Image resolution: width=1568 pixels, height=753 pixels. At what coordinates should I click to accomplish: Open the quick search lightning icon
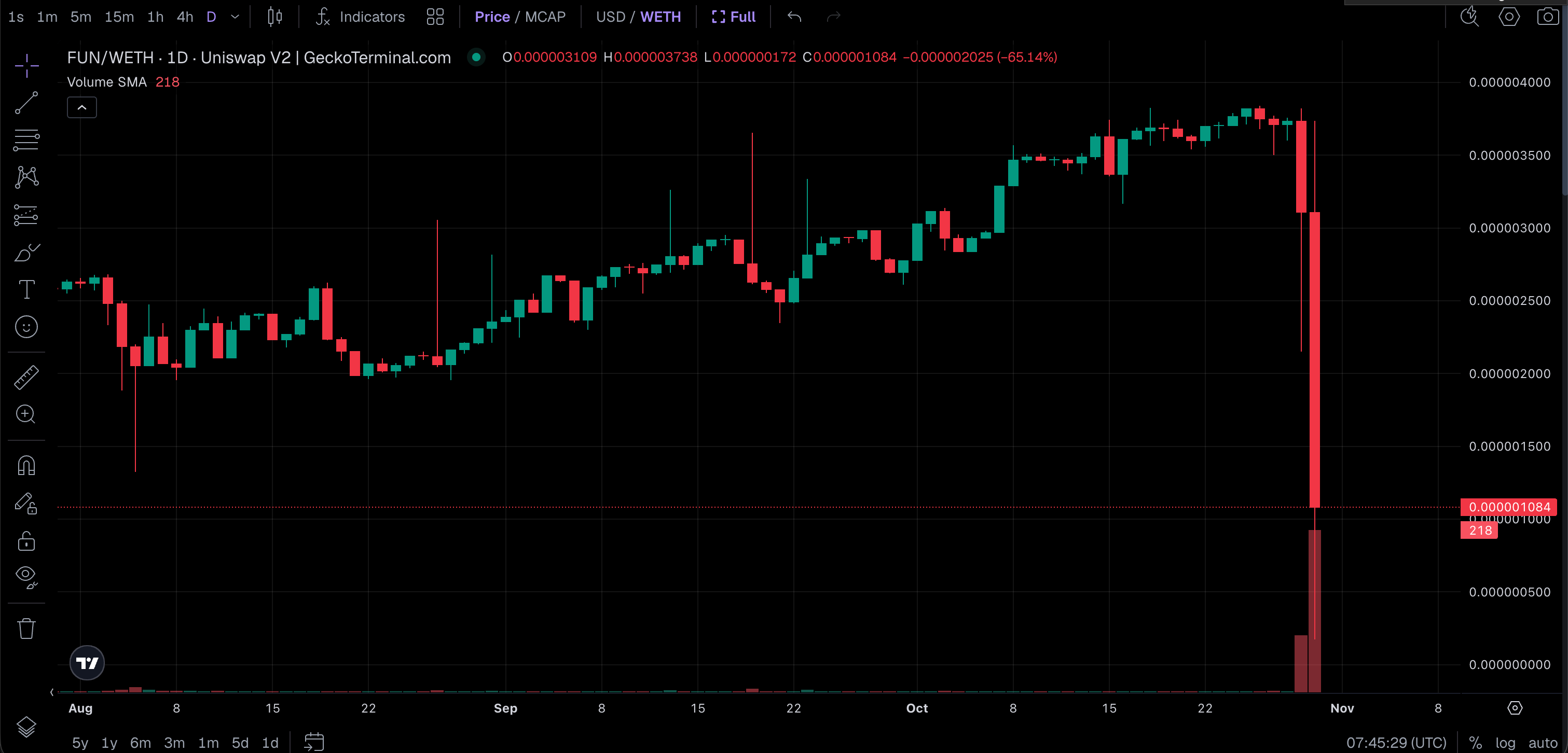tap(1470, 17)
